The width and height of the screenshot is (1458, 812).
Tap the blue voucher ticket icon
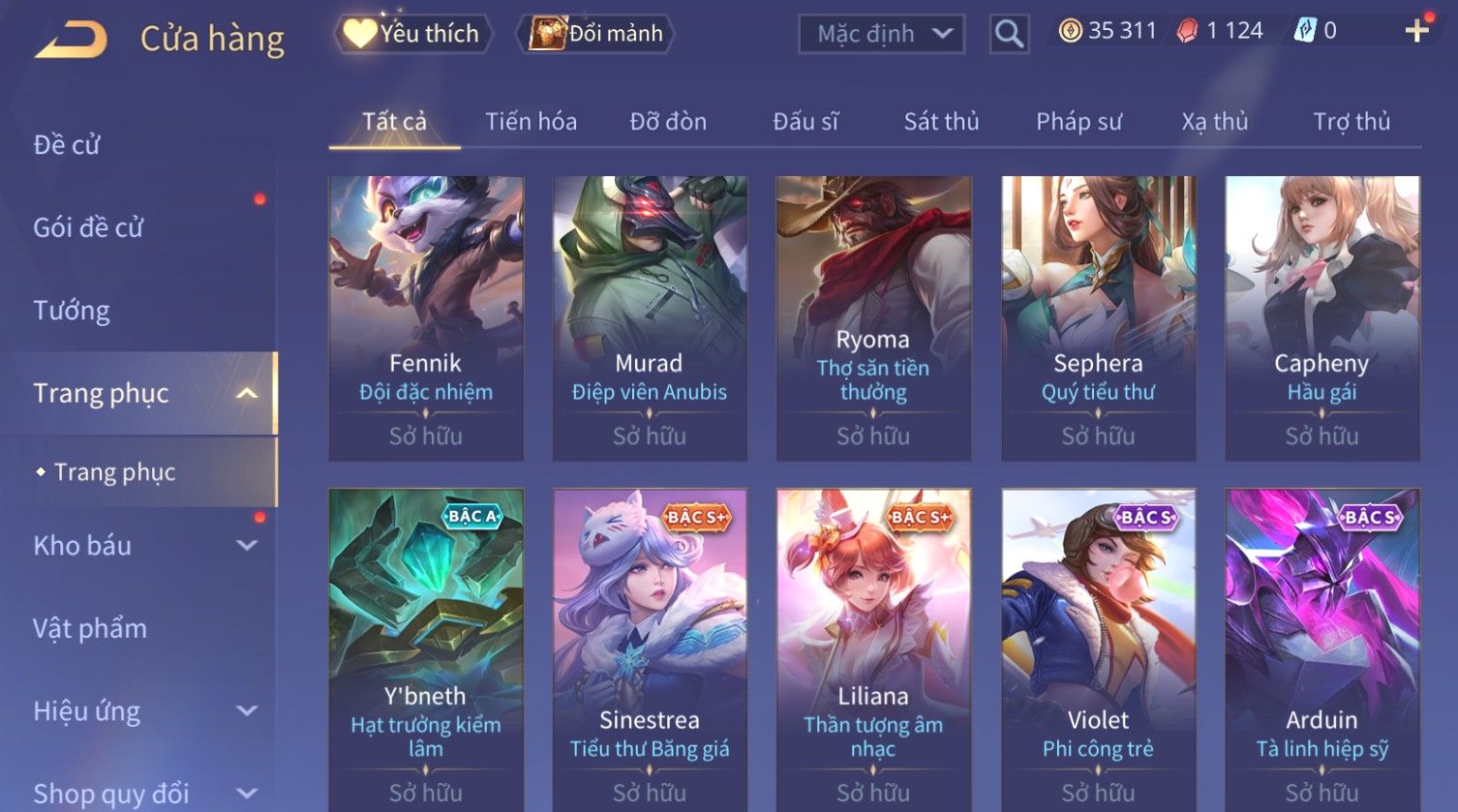(1305, 31)
